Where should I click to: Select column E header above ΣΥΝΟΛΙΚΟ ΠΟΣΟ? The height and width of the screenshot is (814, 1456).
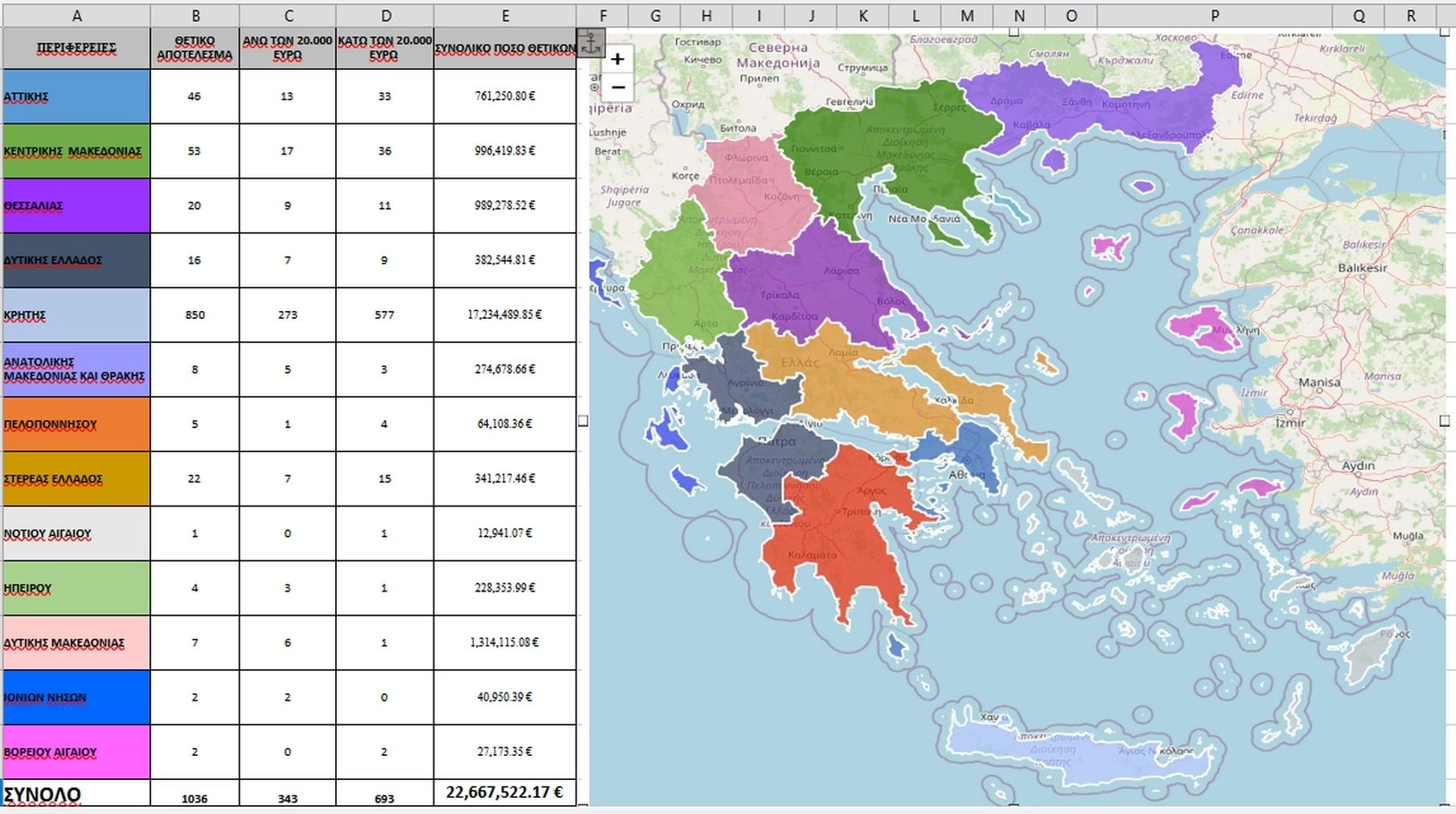coord(506,15)
